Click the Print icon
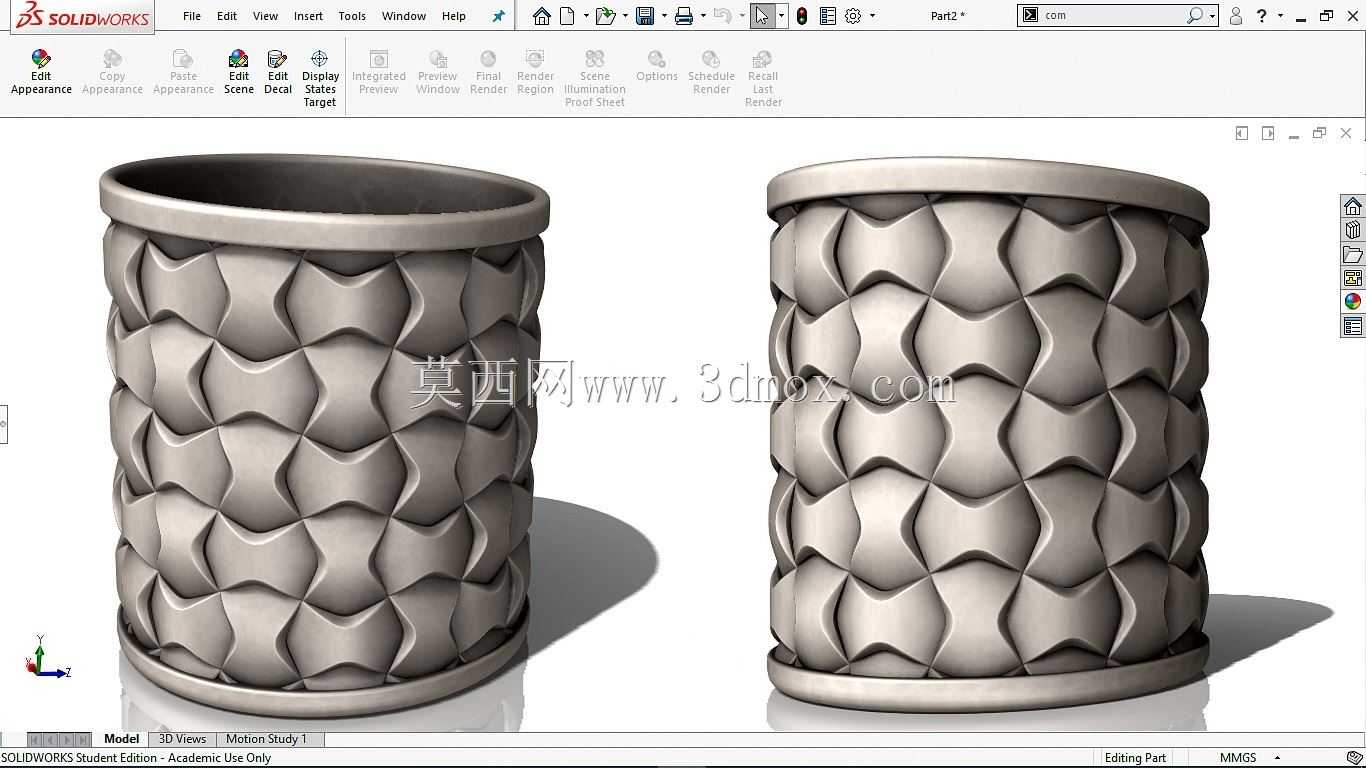 pyautogui.click(x=684, y=16)
